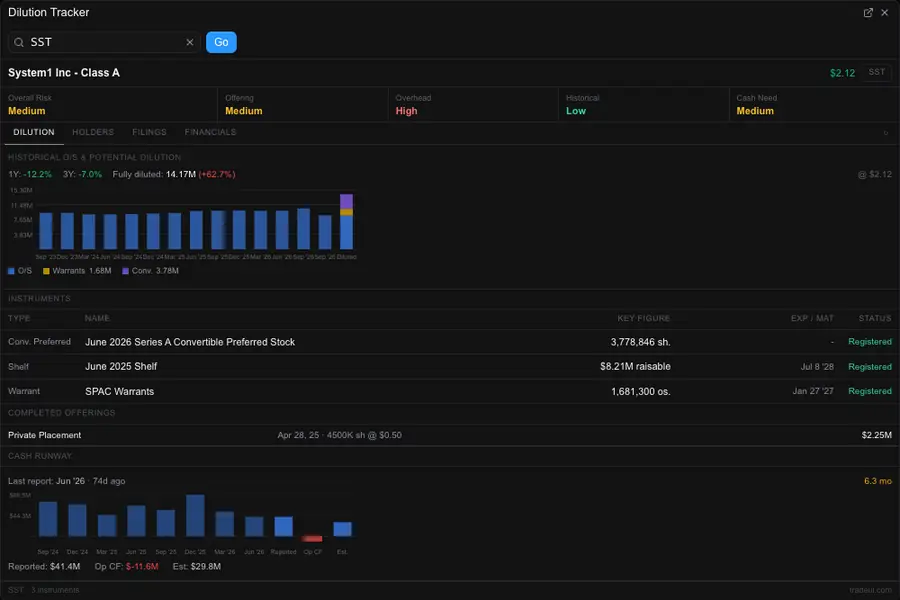
Task: Click the Apr 28, 25 offering details
Action: click(339, 435)
